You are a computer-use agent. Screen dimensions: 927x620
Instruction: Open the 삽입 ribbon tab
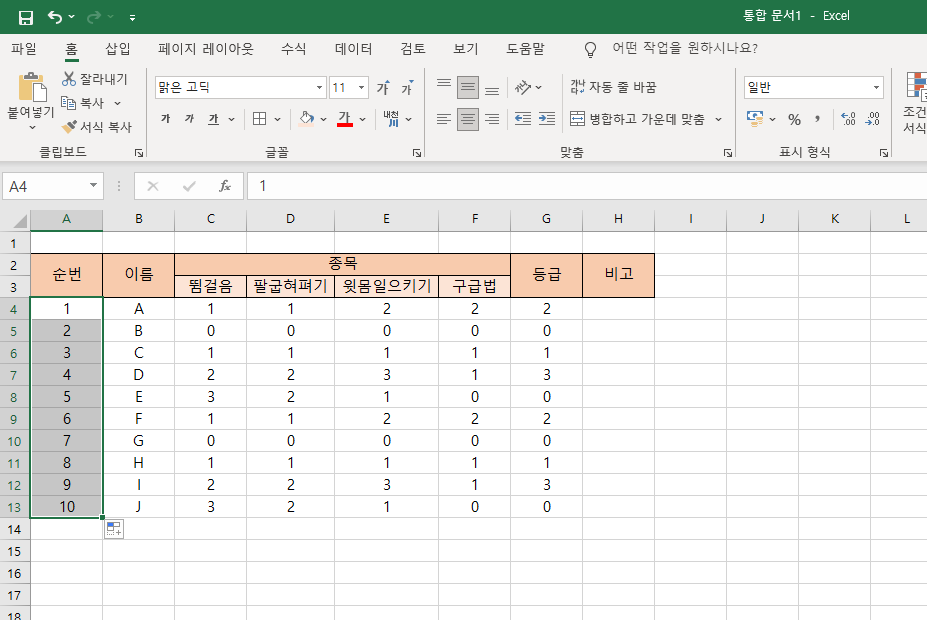tap(115, 47)
